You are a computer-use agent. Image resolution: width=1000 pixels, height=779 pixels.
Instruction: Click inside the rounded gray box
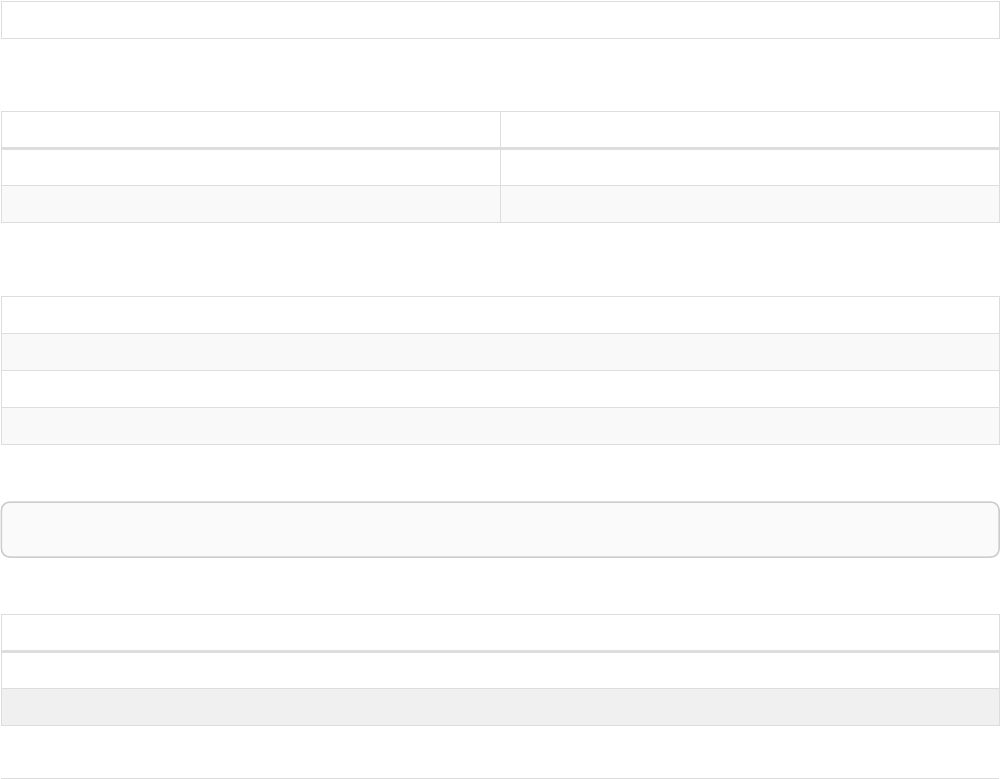500,529
